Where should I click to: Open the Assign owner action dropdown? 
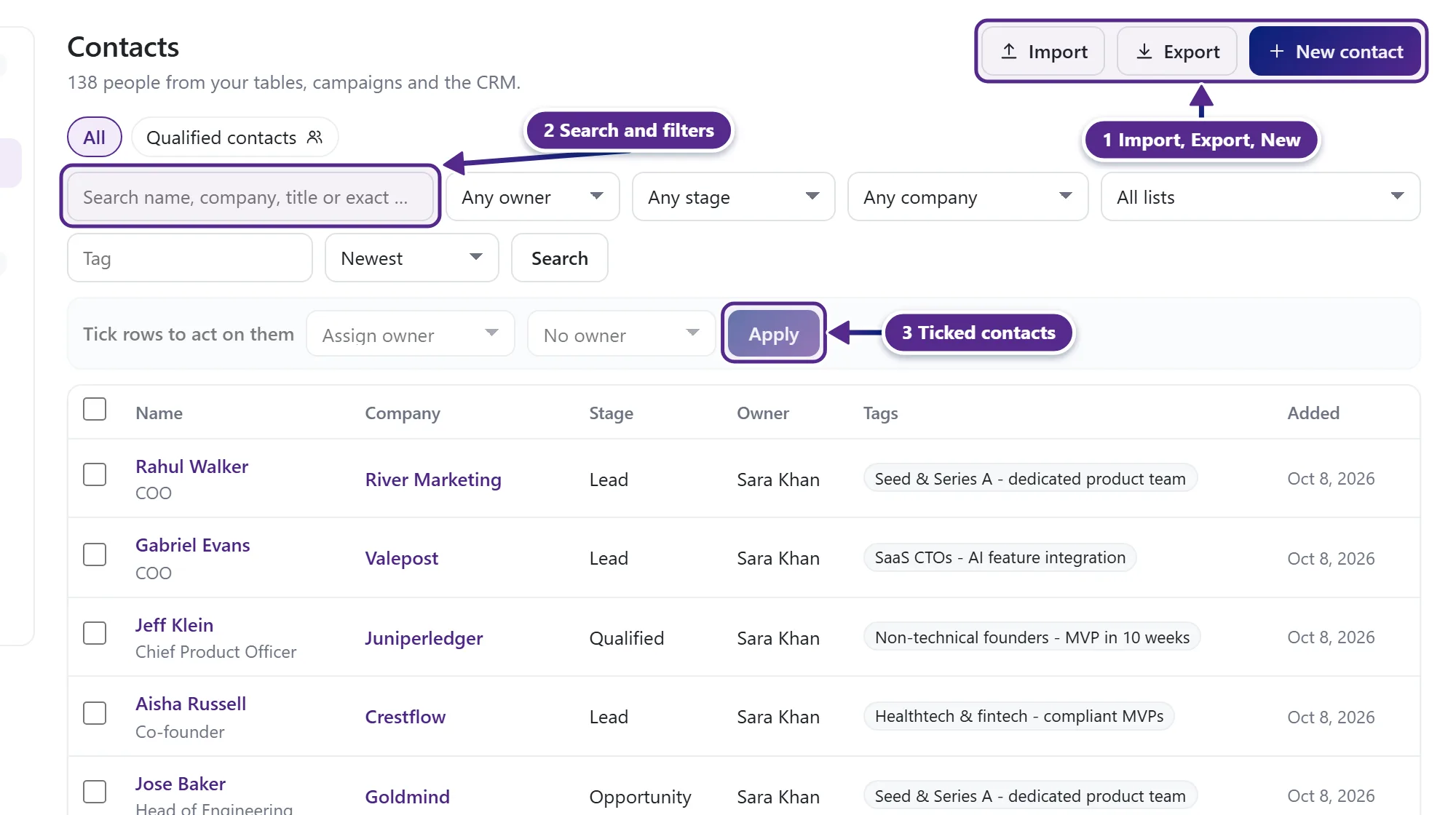tap(411, 334)
